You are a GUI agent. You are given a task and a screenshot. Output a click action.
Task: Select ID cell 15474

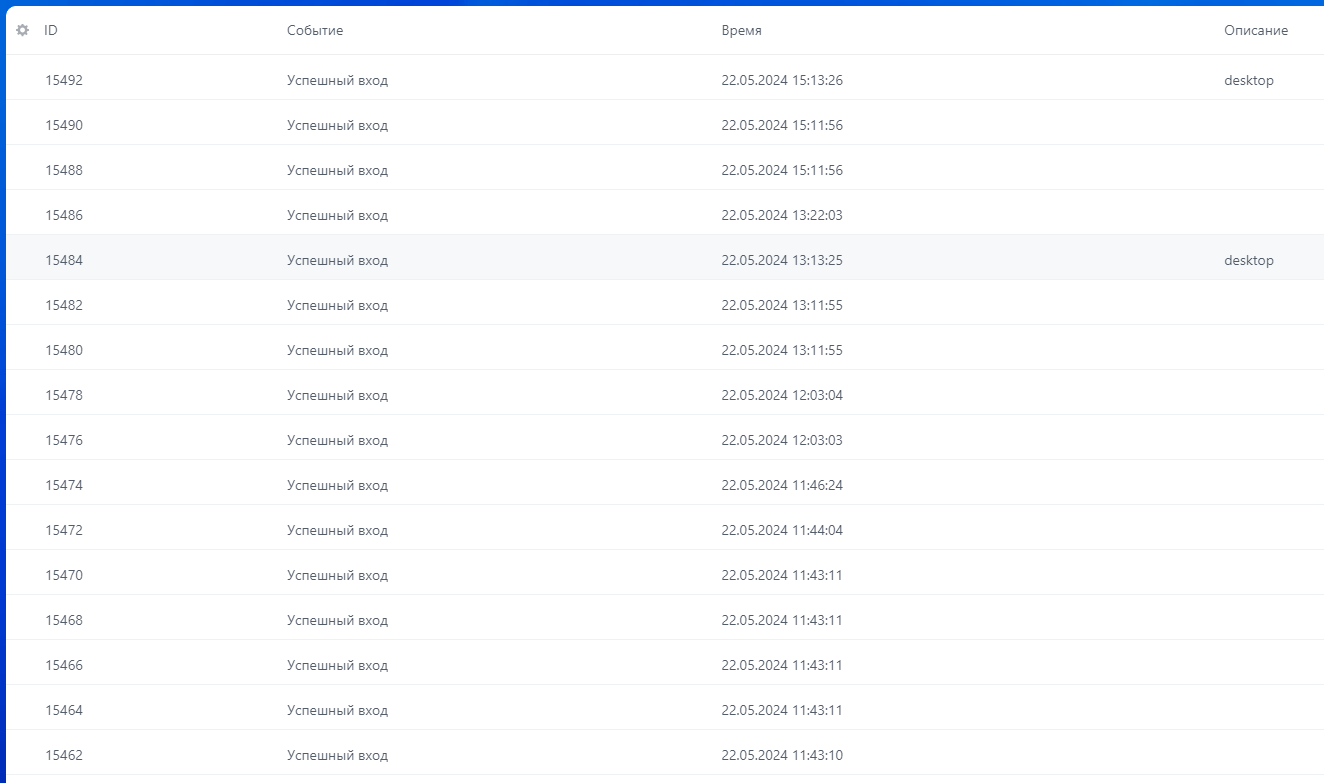tap(64, 485)
